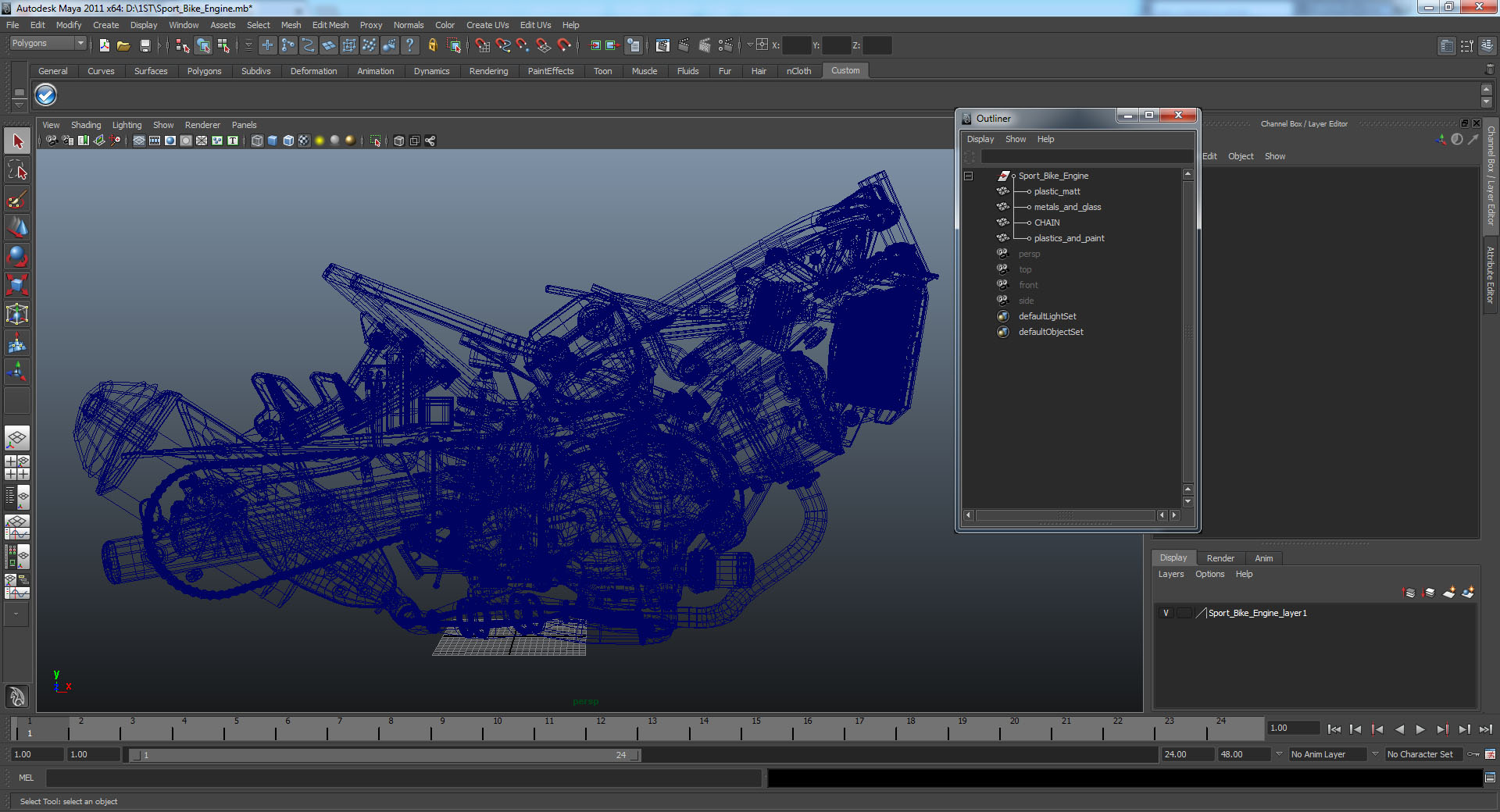
Task: Play animation backwards
Action: pyautogui.click(x=1399, y=729)
